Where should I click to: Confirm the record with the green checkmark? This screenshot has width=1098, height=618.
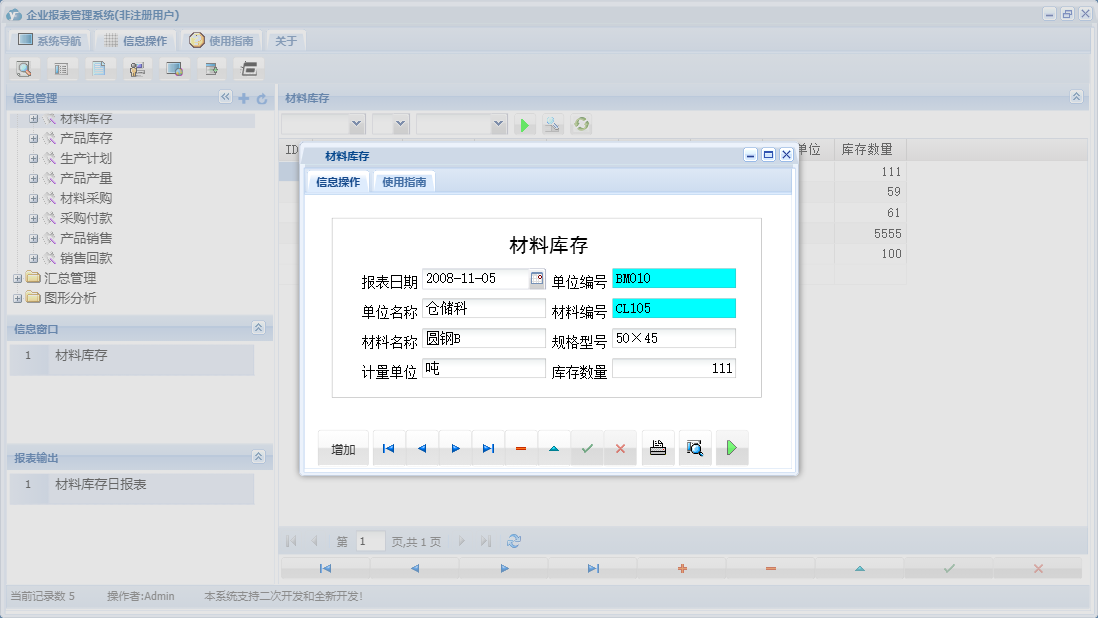pyautogui.click(x=587, y=448)
